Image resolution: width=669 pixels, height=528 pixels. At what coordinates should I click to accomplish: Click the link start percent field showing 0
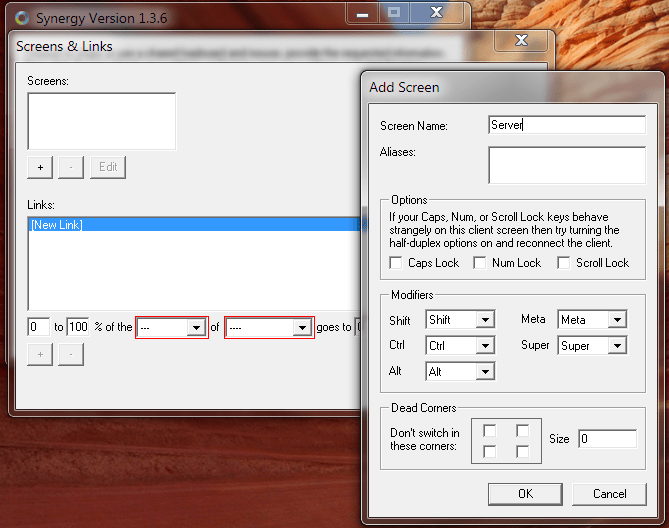pos(38,327)
